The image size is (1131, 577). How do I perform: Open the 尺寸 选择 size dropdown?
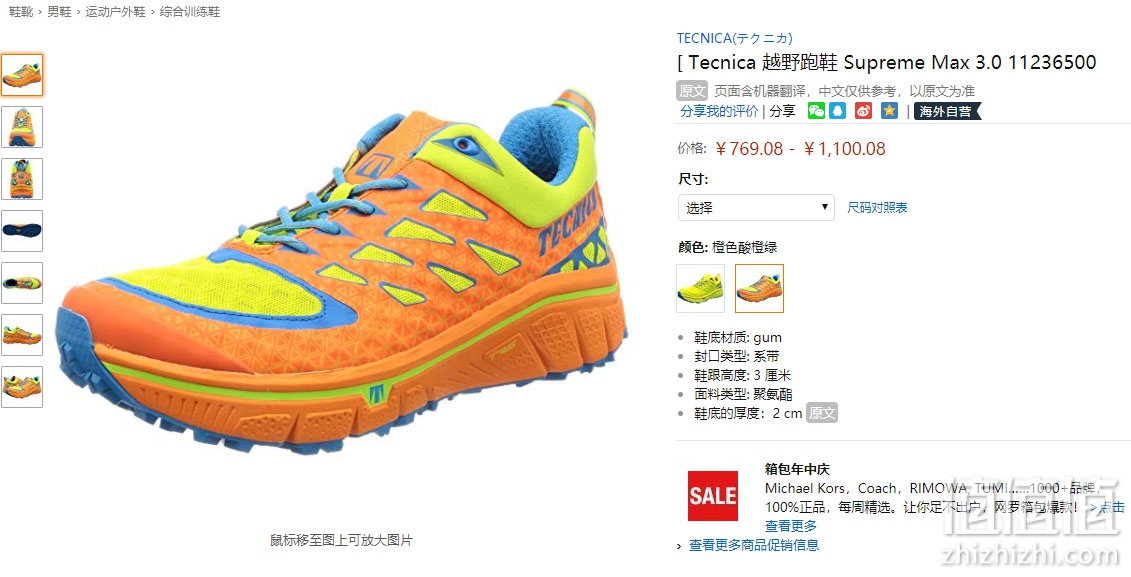point(756,208)
